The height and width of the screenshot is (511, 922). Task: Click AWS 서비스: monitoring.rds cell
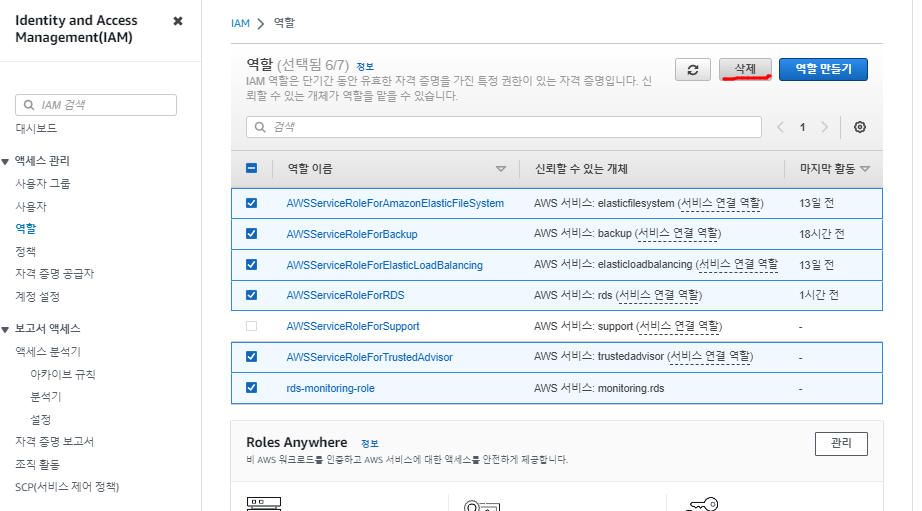click(x=599, y=388)
